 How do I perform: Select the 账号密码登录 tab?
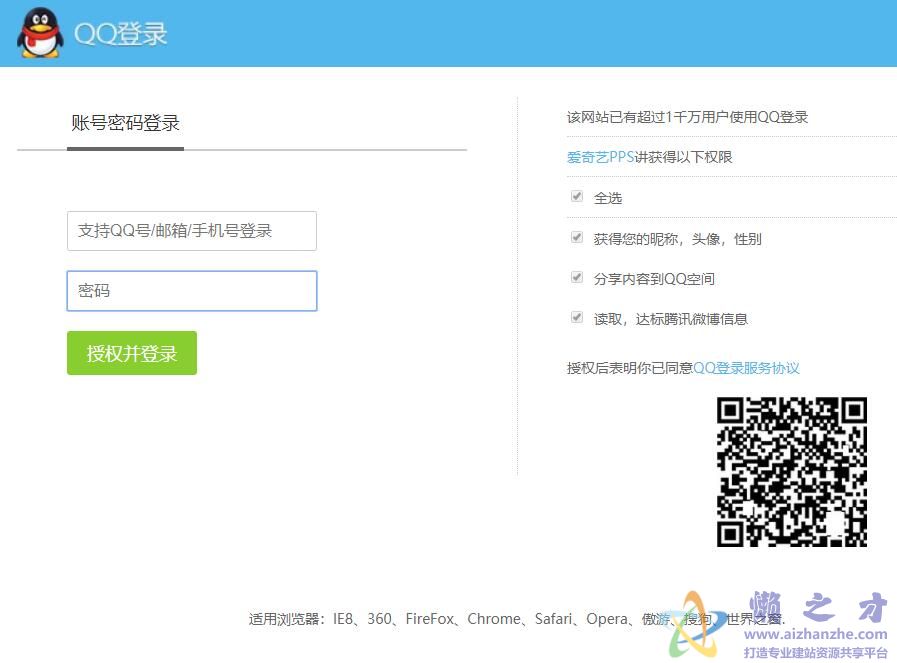point(125,123)
